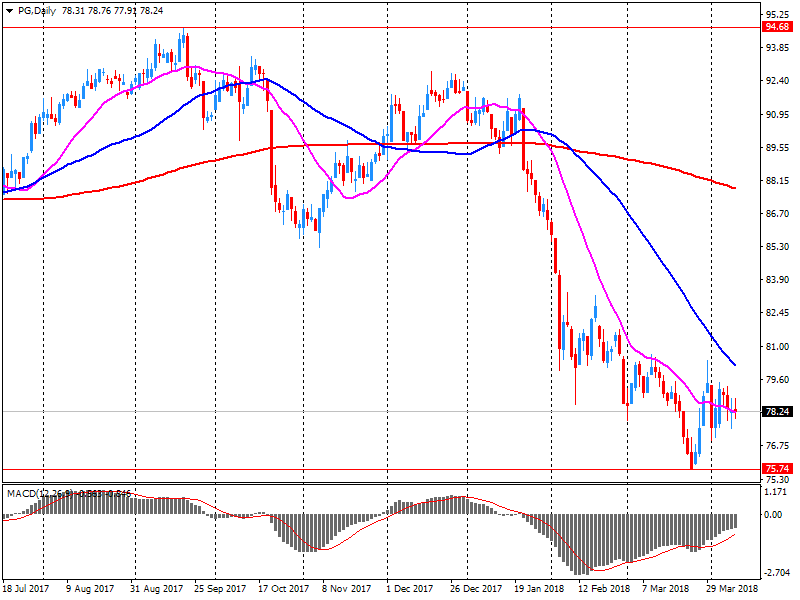The height and width of the screenshot is (600, 800).
Task: Select the 75.74 support level price label
Action: coord(777,468)
